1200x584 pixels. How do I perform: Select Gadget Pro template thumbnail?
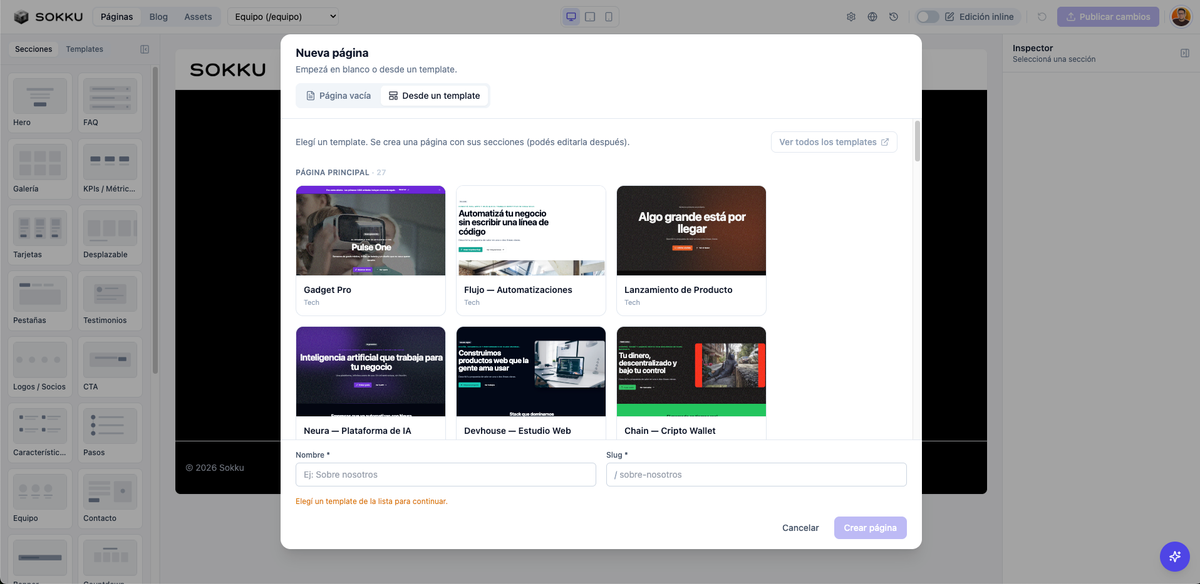371,231
